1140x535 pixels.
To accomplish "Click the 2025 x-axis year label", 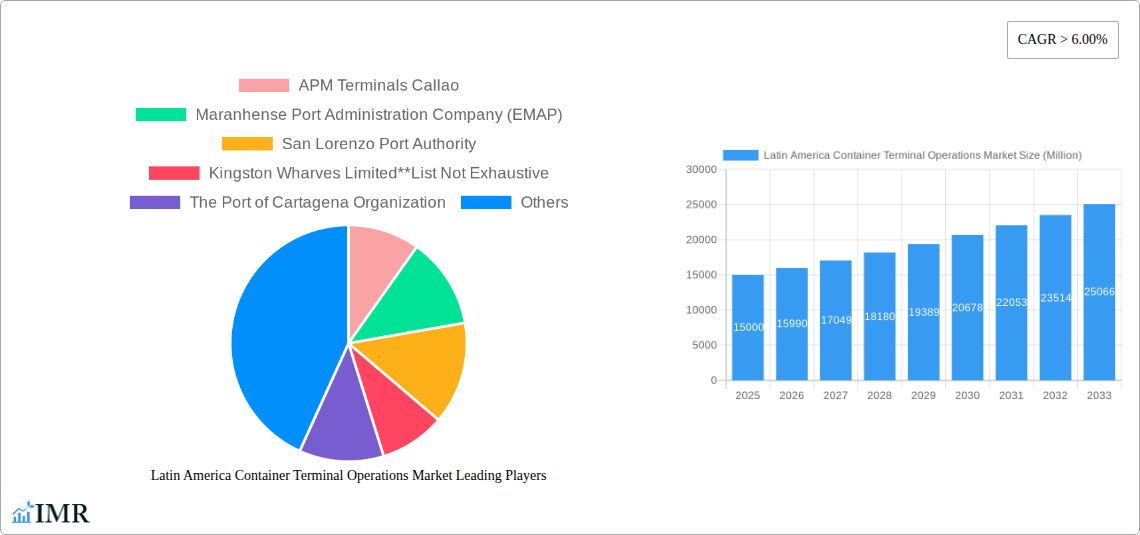I will [x=748, y=395].
